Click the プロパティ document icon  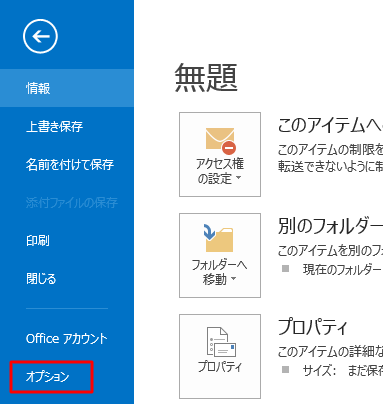click(x=221, y=342)
